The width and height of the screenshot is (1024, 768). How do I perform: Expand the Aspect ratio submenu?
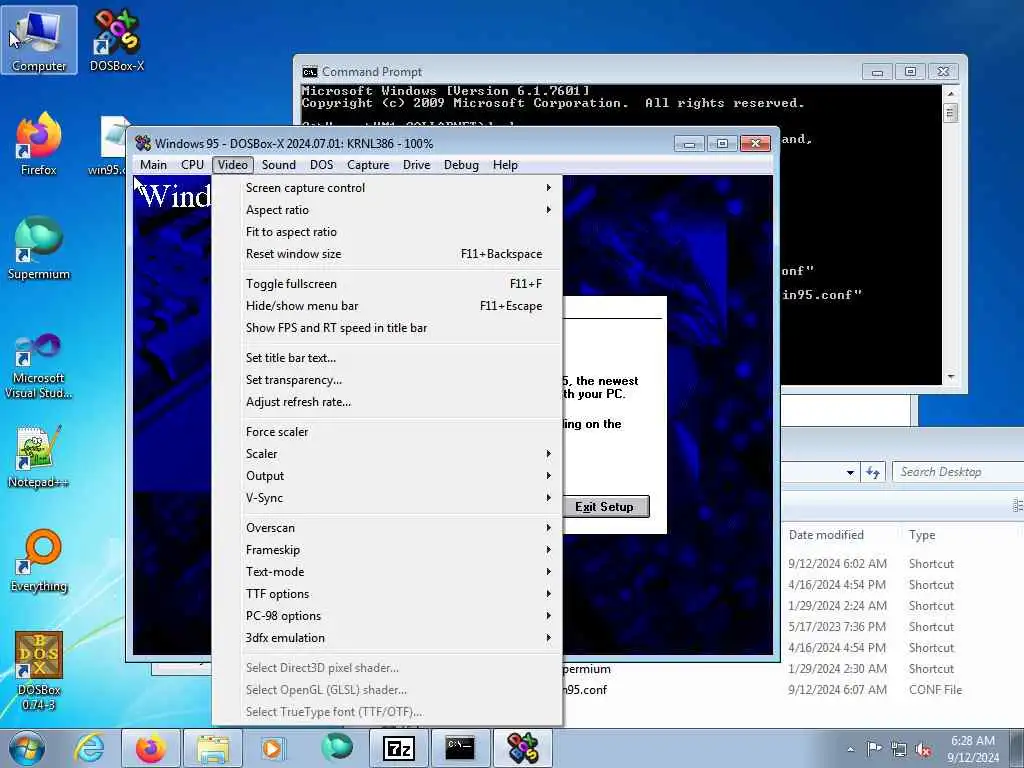tap(387, 210)
